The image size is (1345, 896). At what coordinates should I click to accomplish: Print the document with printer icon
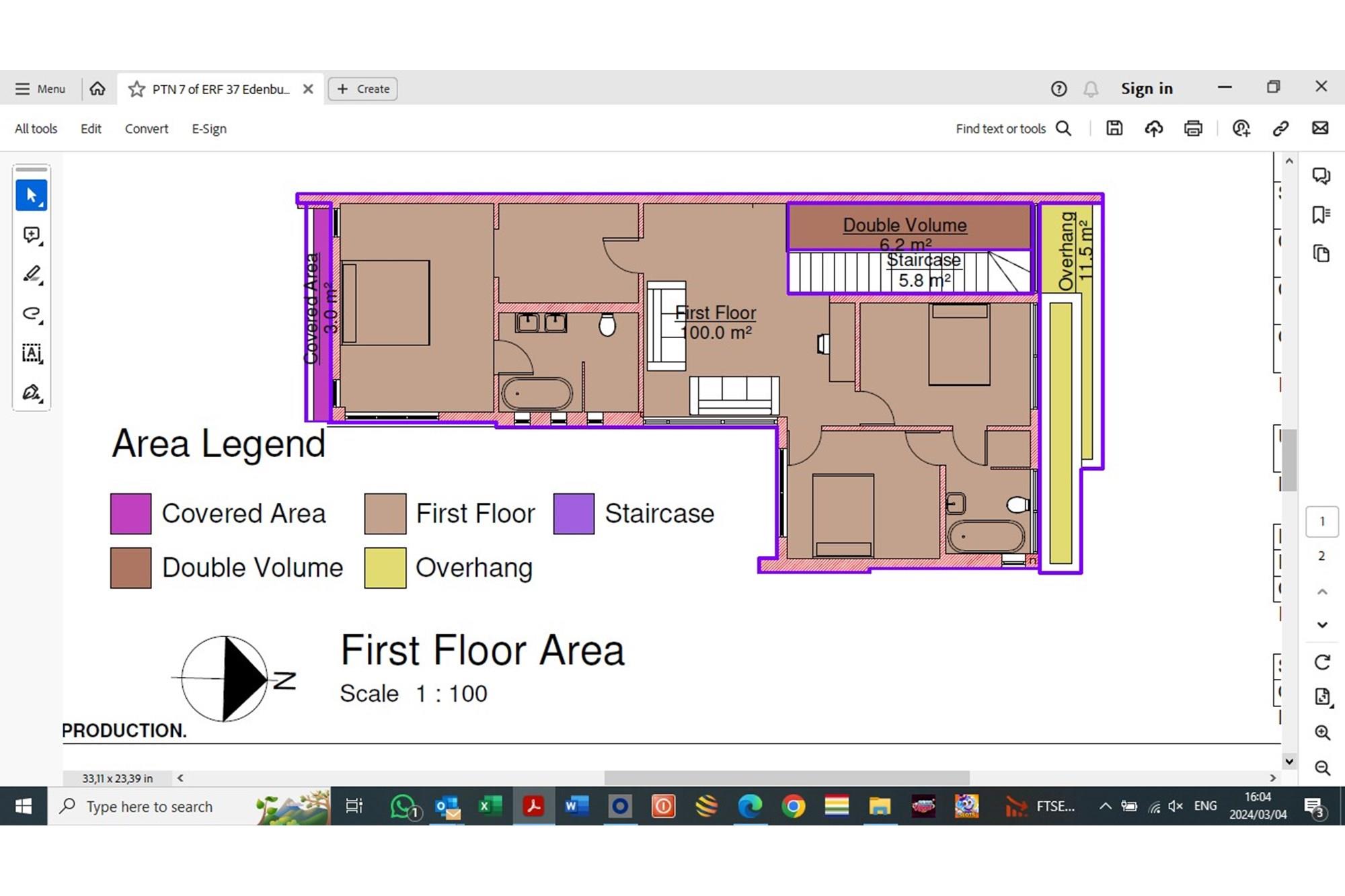(x=1193, y=128)
